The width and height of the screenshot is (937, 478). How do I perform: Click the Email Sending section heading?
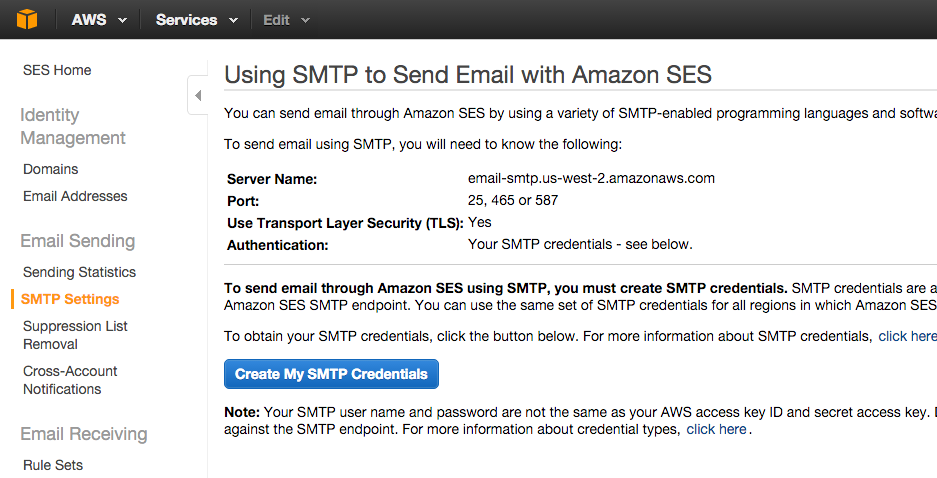tap(78, 241)
